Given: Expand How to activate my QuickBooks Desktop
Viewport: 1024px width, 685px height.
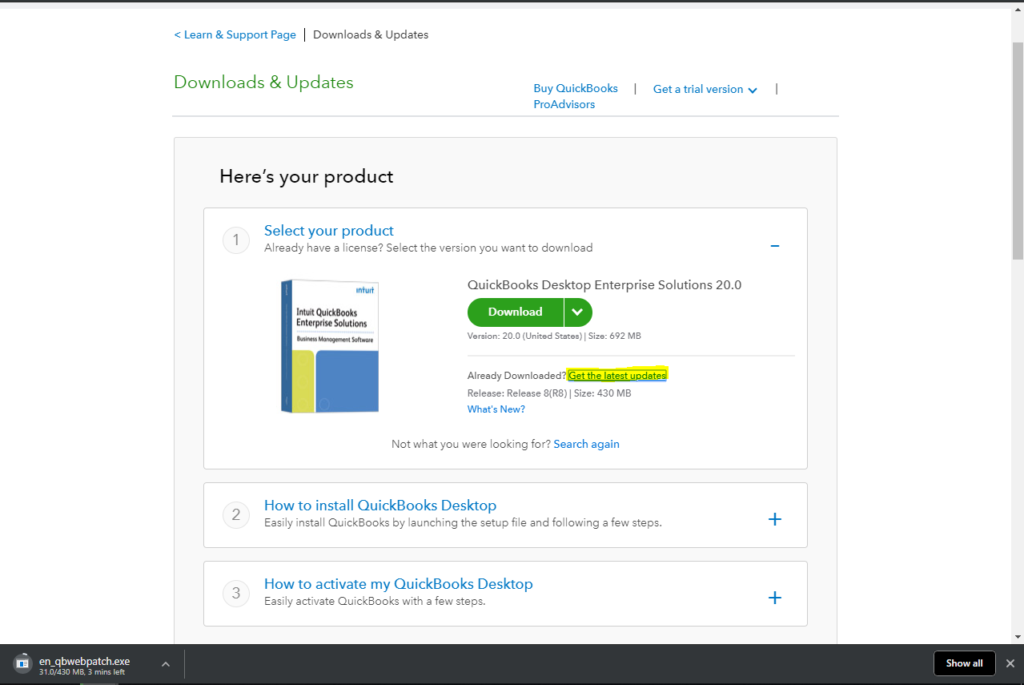Looking at the screenshot, I should (x=775, y=597).
